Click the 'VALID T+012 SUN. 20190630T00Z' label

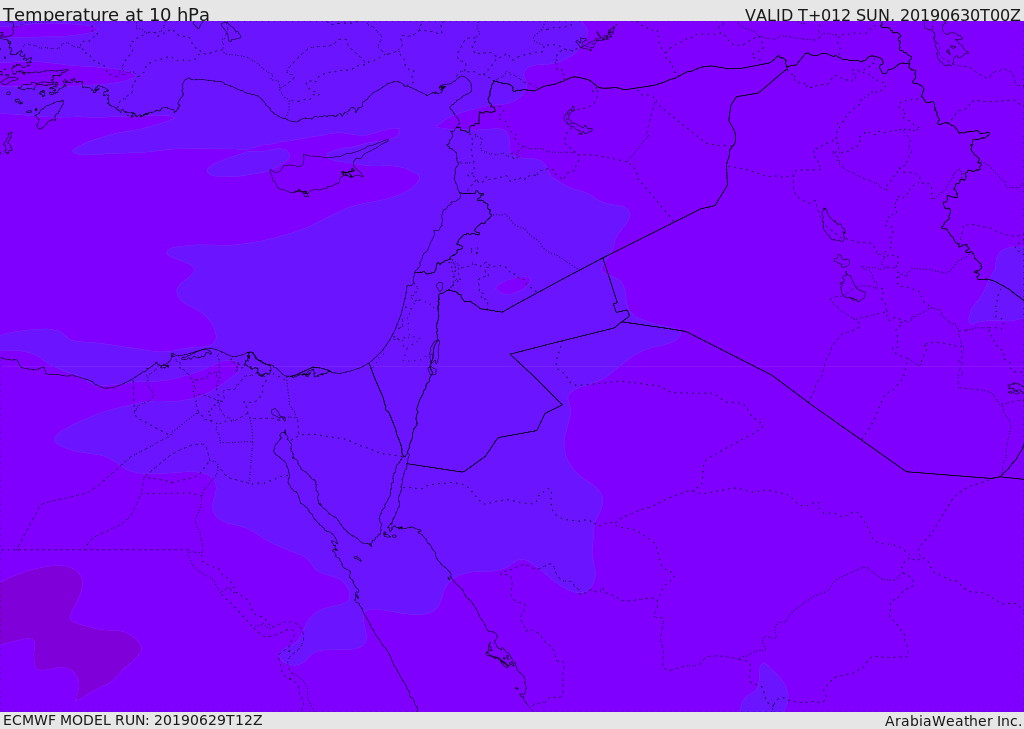pyautogui.click(x=882, y=14)
